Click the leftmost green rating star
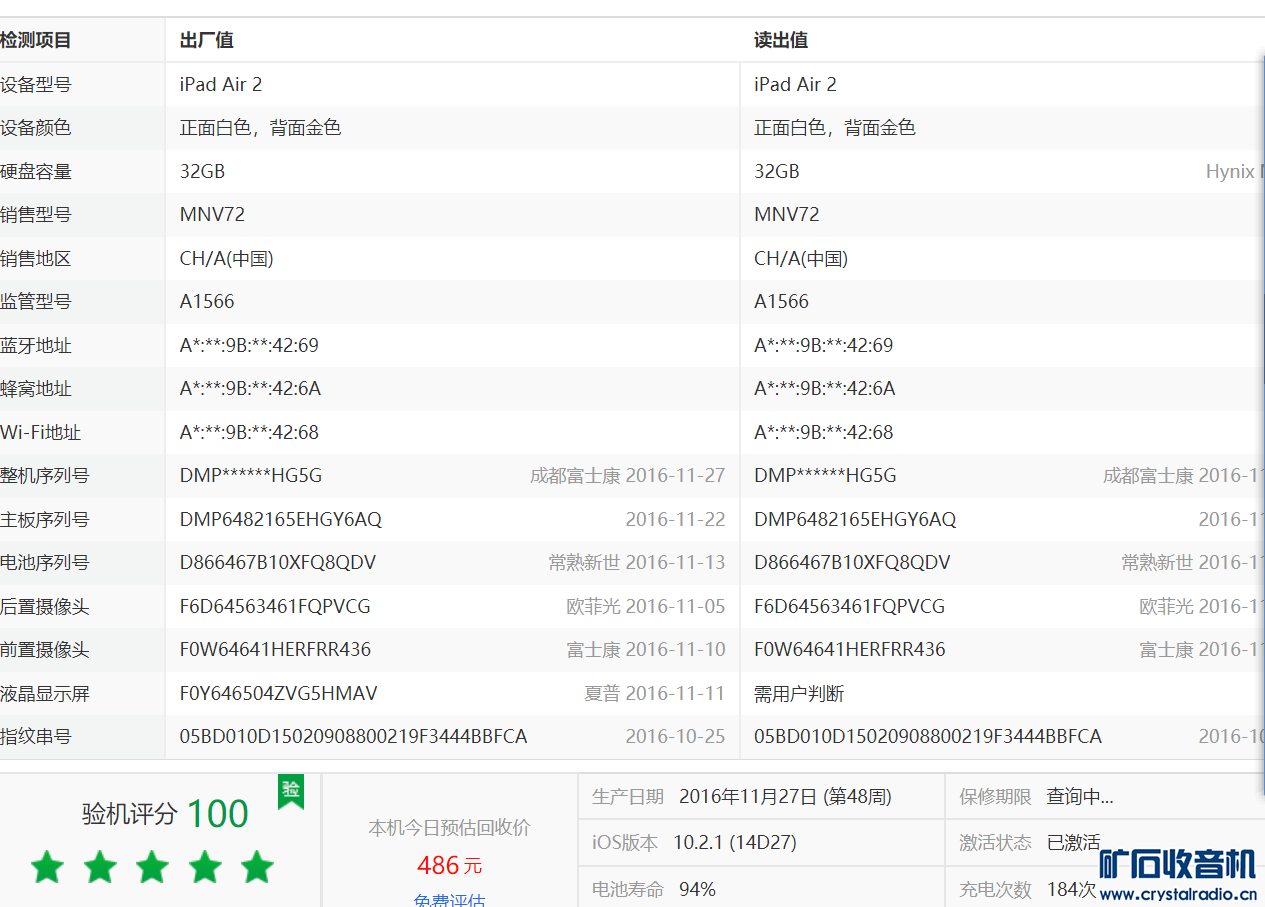Image resolution: width=1265 pixels, height=907 pixels. pyautogui.click(x=47, y=867)
